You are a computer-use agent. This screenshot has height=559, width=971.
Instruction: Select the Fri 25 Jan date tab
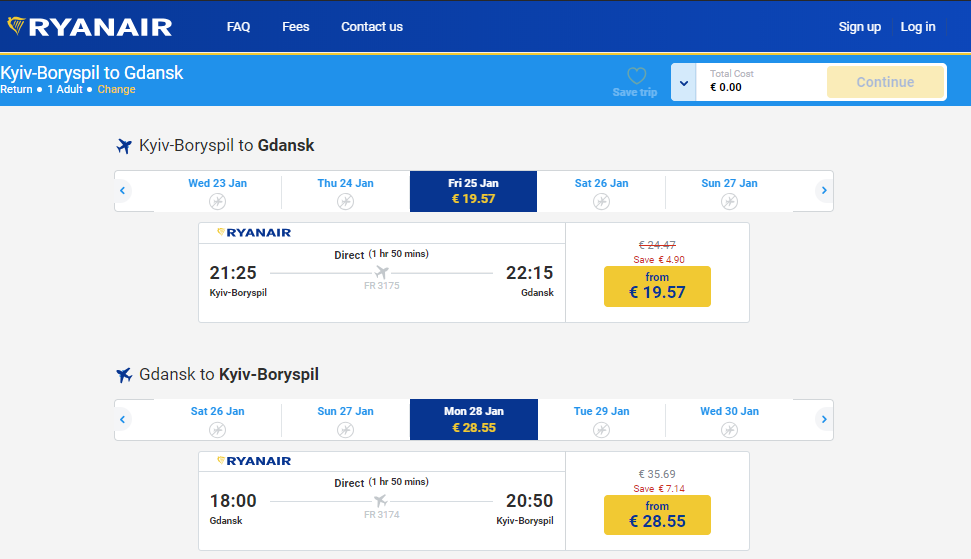tap(473, 191)
